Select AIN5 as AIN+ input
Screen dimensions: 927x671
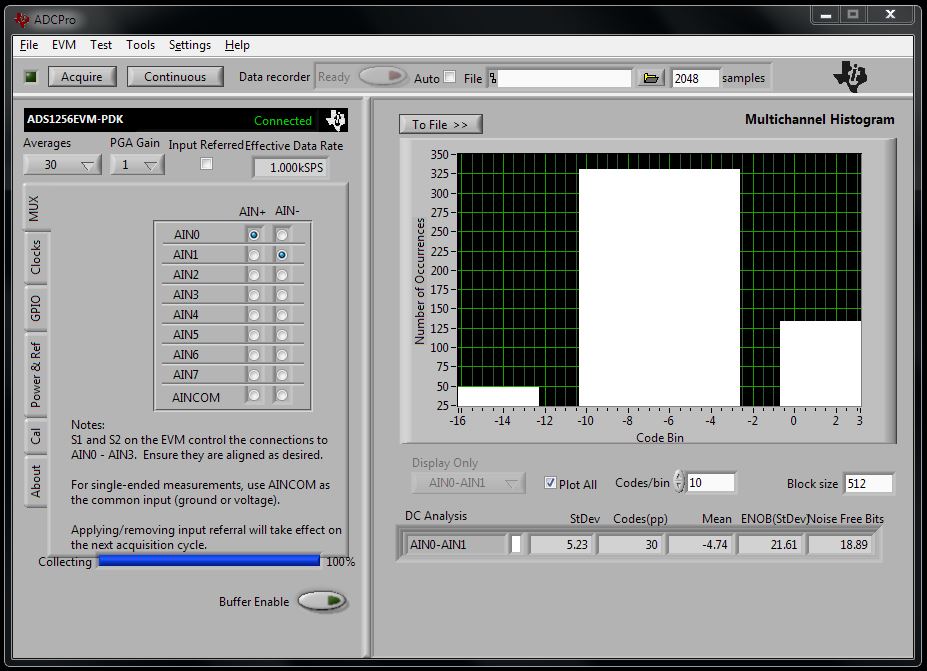(254, 335)
